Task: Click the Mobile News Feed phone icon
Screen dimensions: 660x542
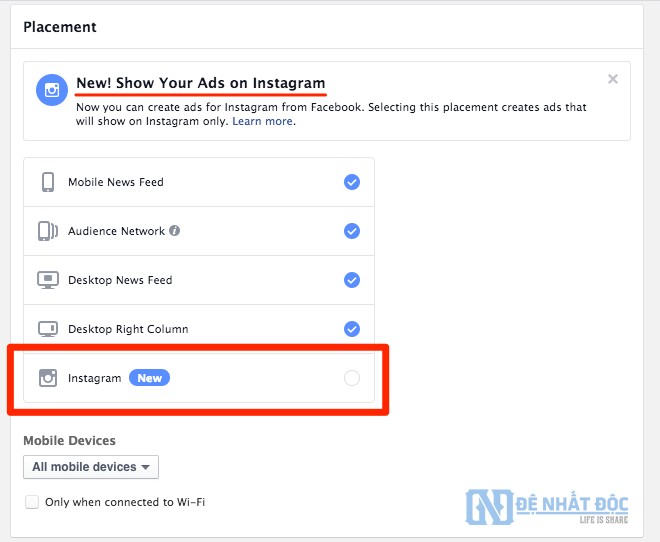Action: coord(47,182)
